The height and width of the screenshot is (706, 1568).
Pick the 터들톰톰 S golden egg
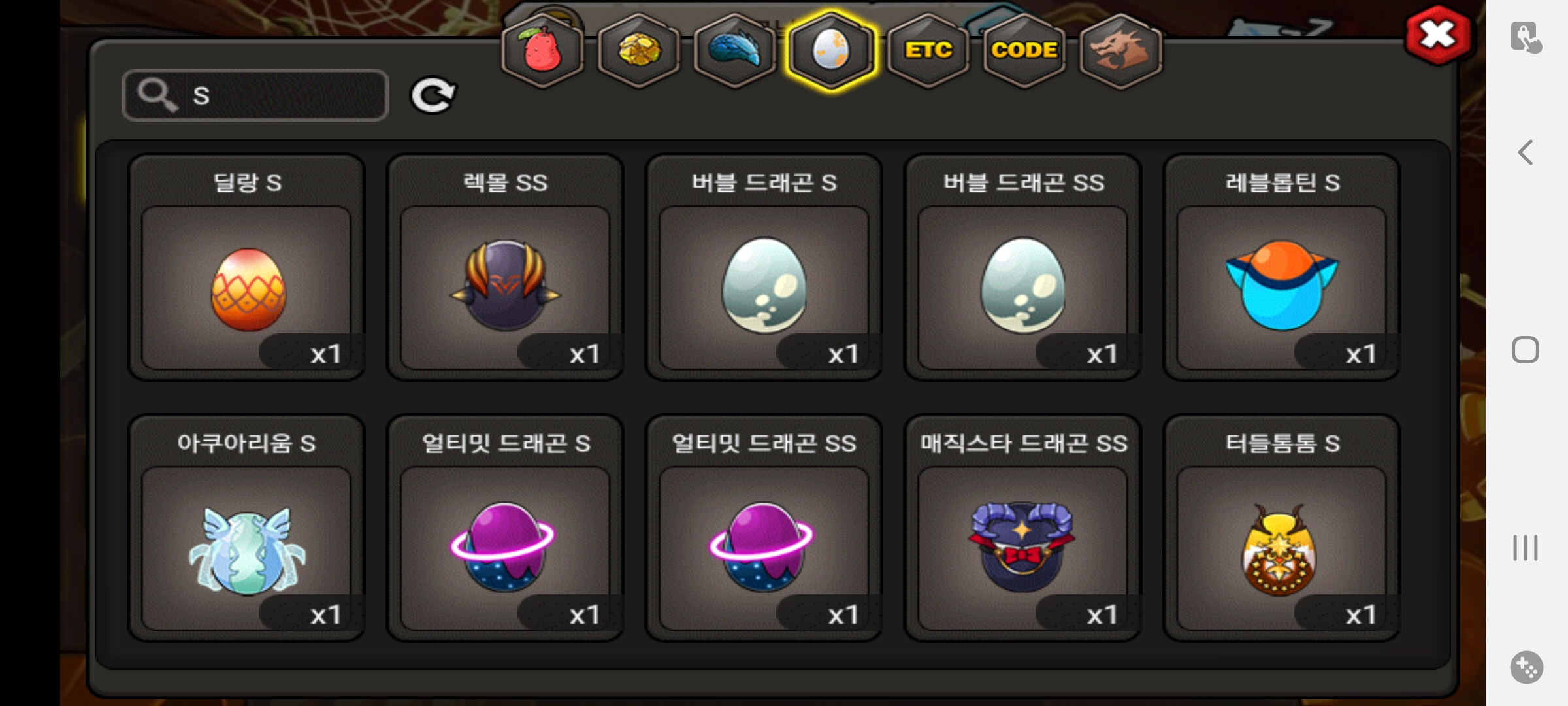click(x=1282, y=528)
